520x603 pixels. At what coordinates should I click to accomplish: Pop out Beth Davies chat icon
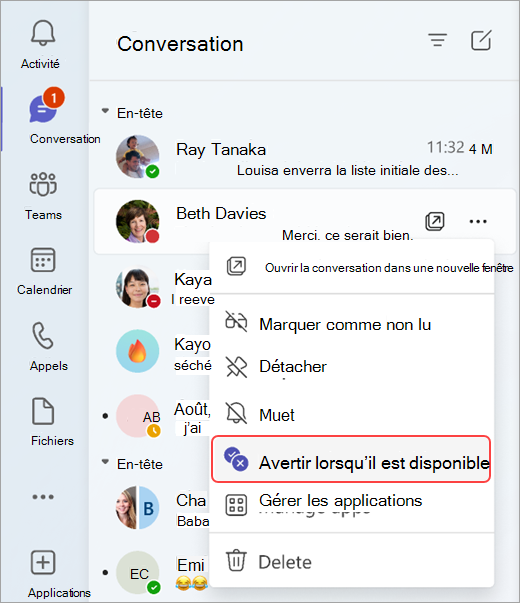(x=435, y=221)
